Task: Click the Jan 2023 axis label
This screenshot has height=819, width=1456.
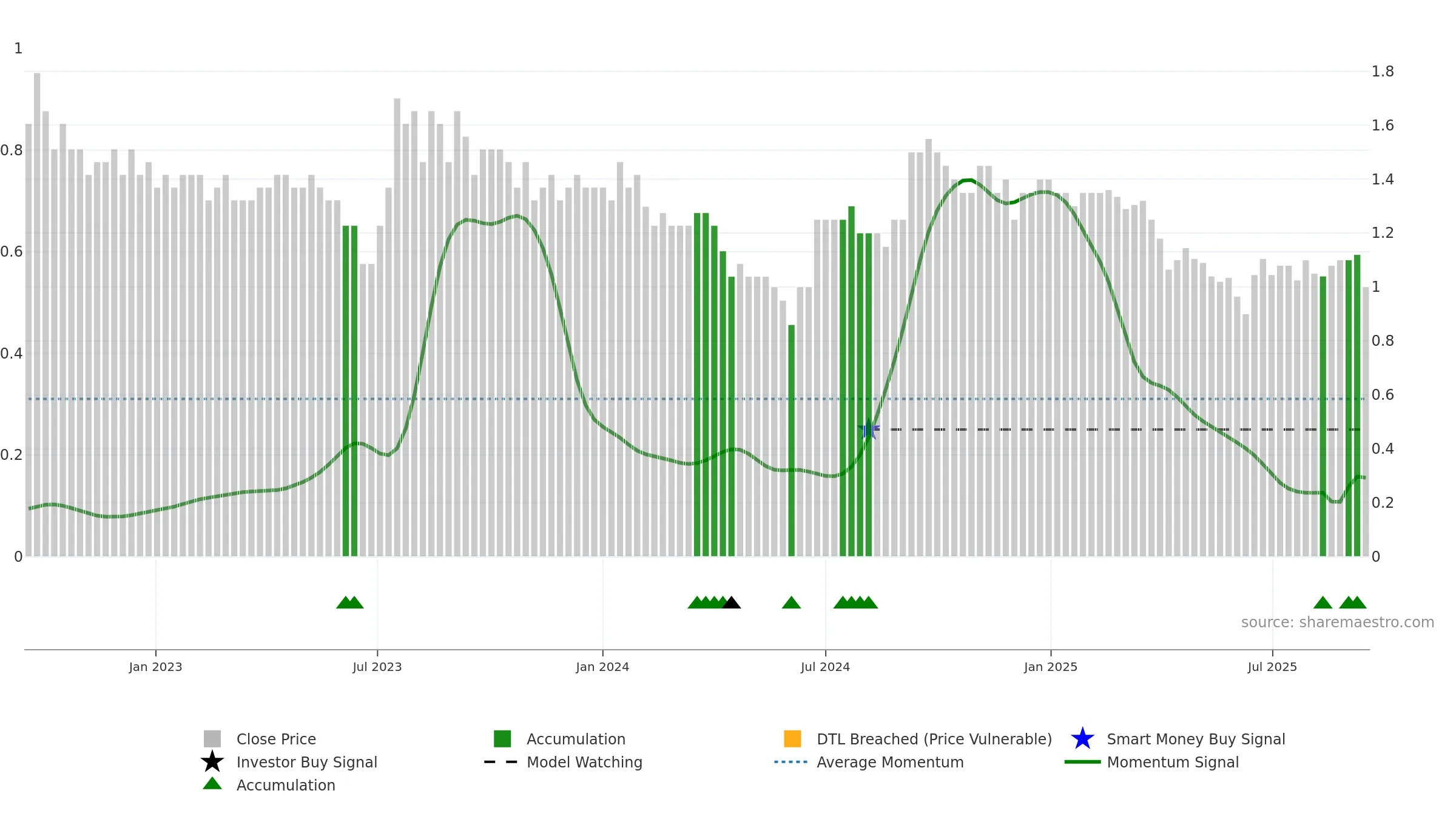Action: click(x=155, y=667)
